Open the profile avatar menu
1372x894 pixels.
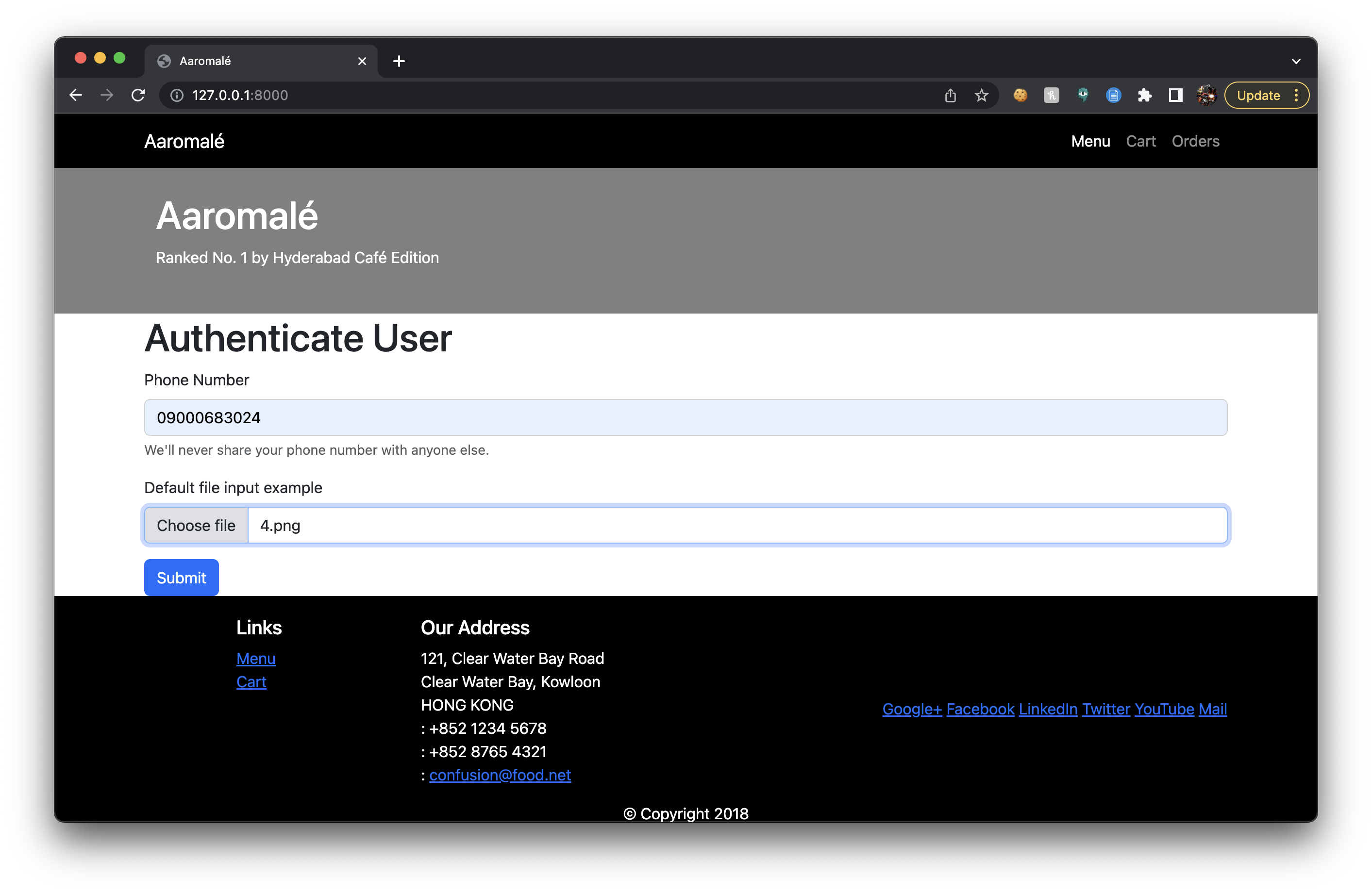click(1206, 95)
